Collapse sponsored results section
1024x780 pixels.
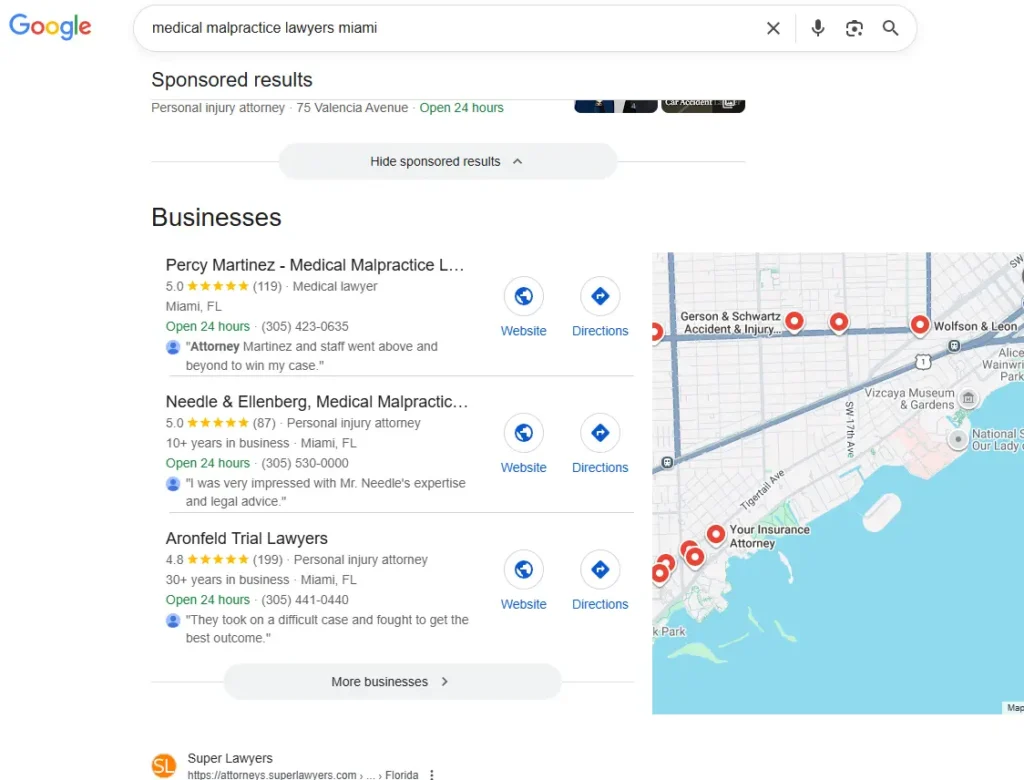pos(447,161)
